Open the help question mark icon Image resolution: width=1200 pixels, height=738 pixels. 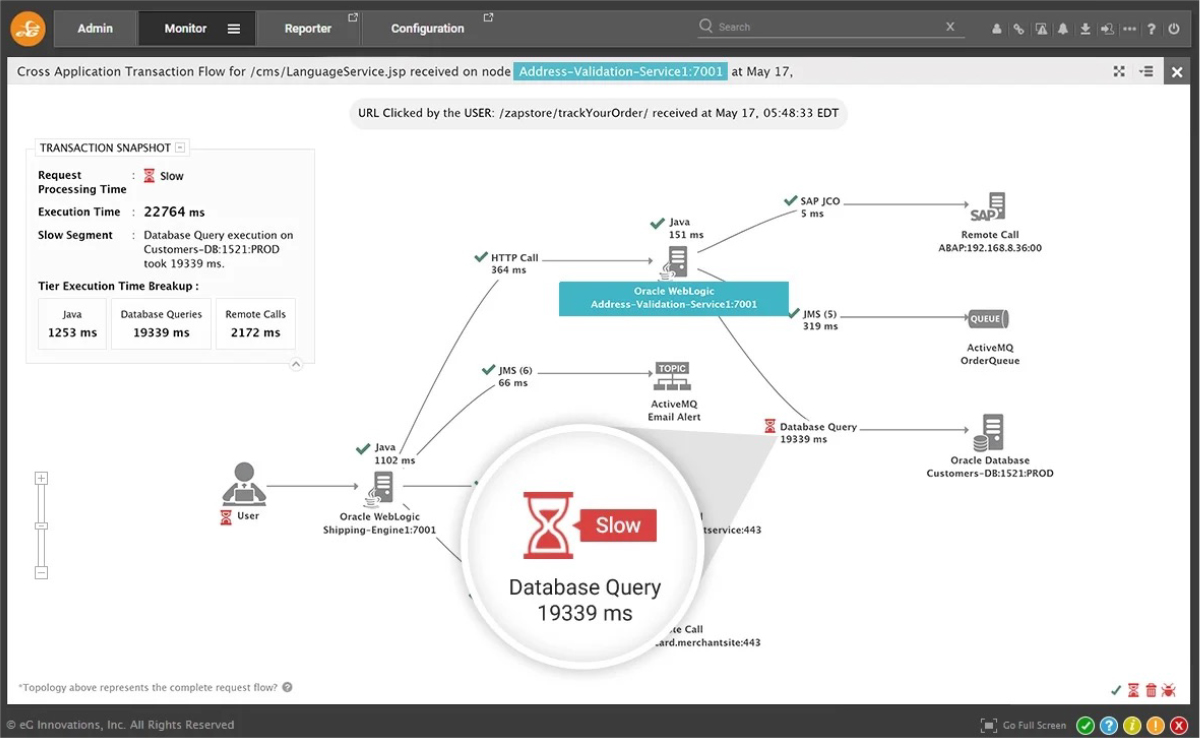1152,29
